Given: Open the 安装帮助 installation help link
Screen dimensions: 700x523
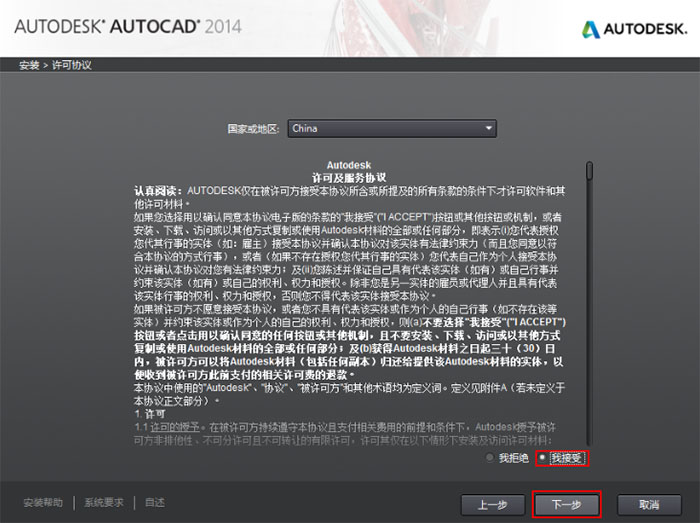Looking at the screenshot, I should tap(43, 503).
